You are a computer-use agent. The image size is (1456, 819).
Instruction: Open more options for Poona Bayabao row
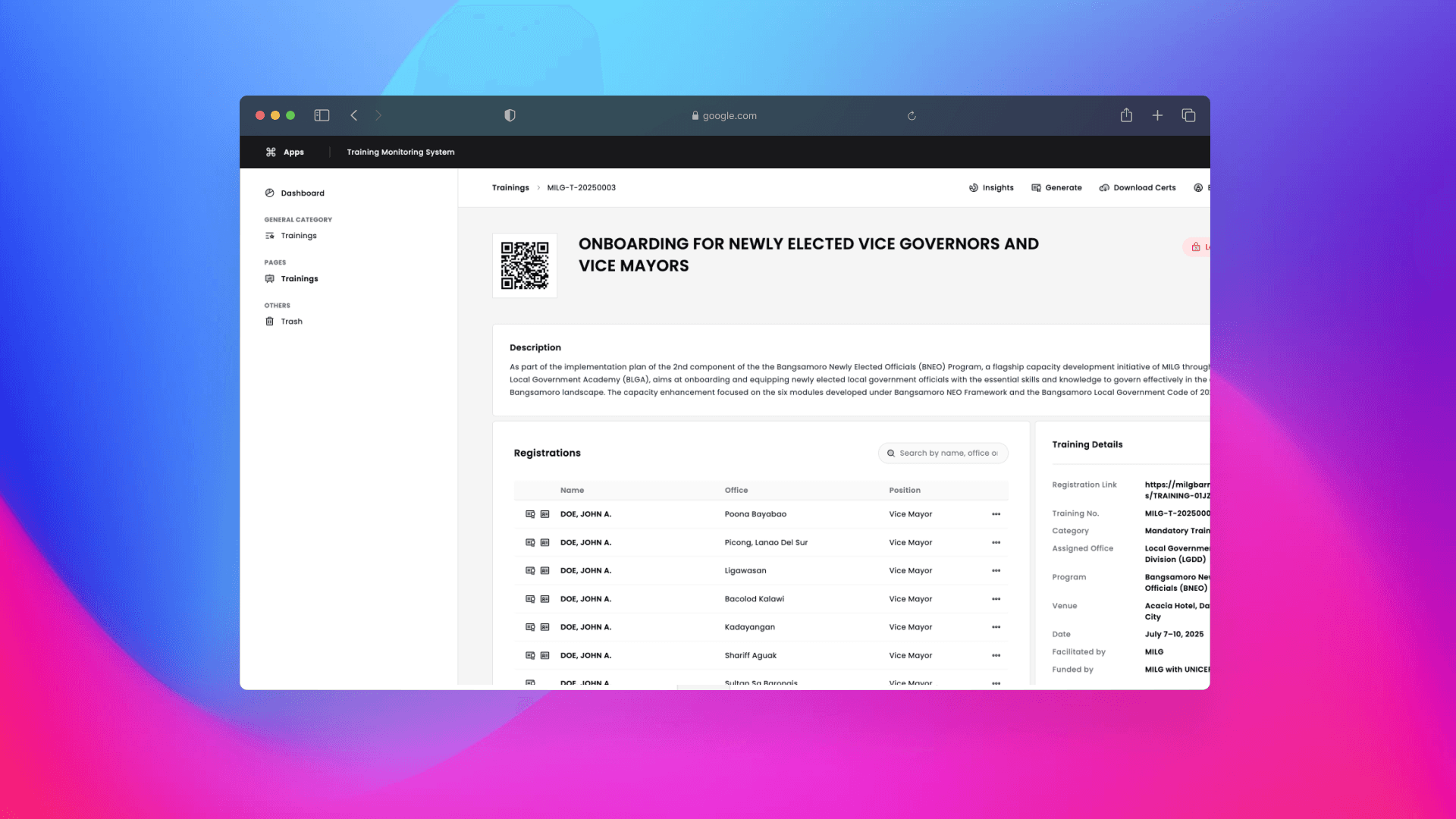(996, 514)
